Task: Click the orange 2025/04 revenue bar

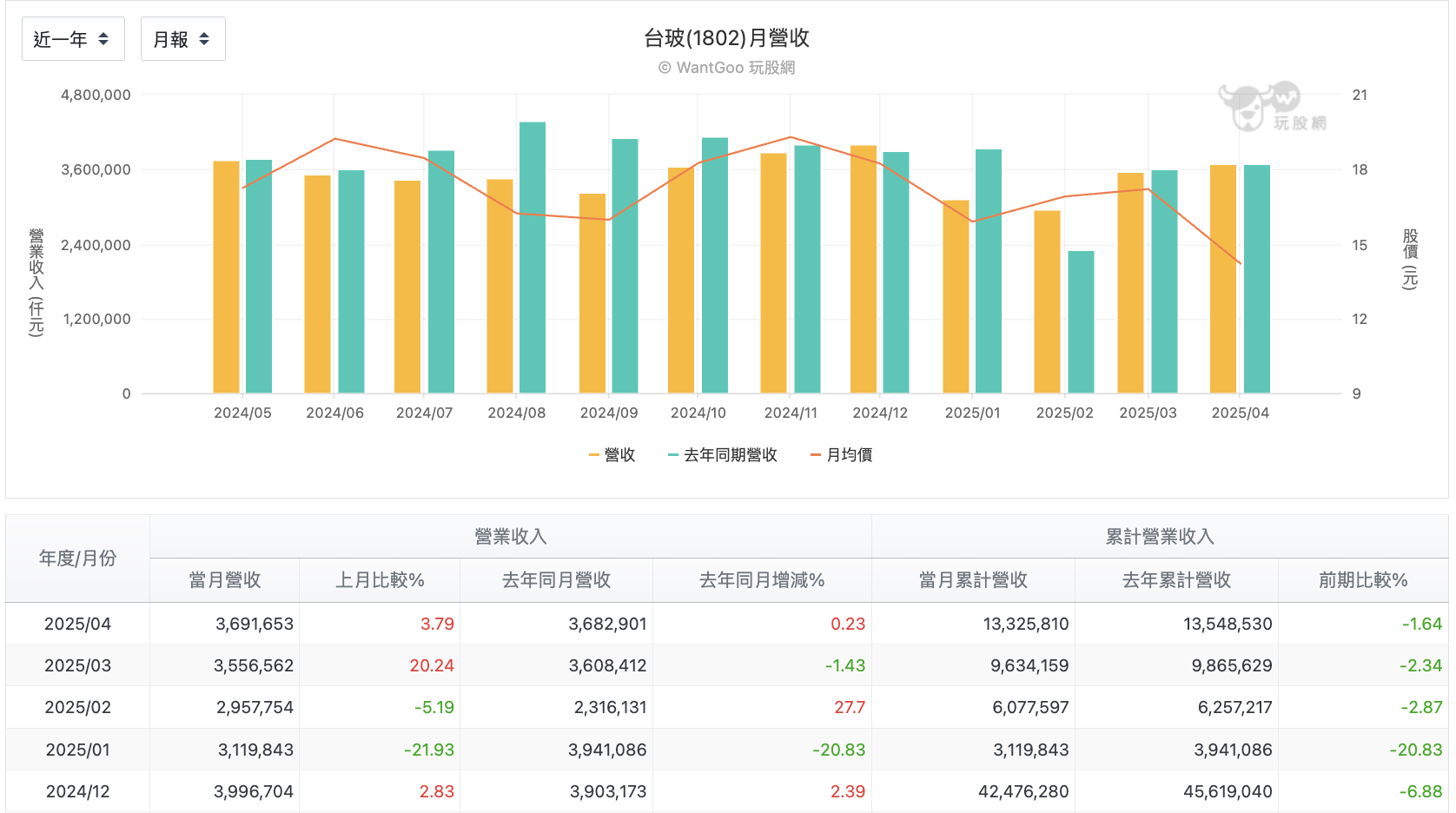Action: coord(1223,279)
